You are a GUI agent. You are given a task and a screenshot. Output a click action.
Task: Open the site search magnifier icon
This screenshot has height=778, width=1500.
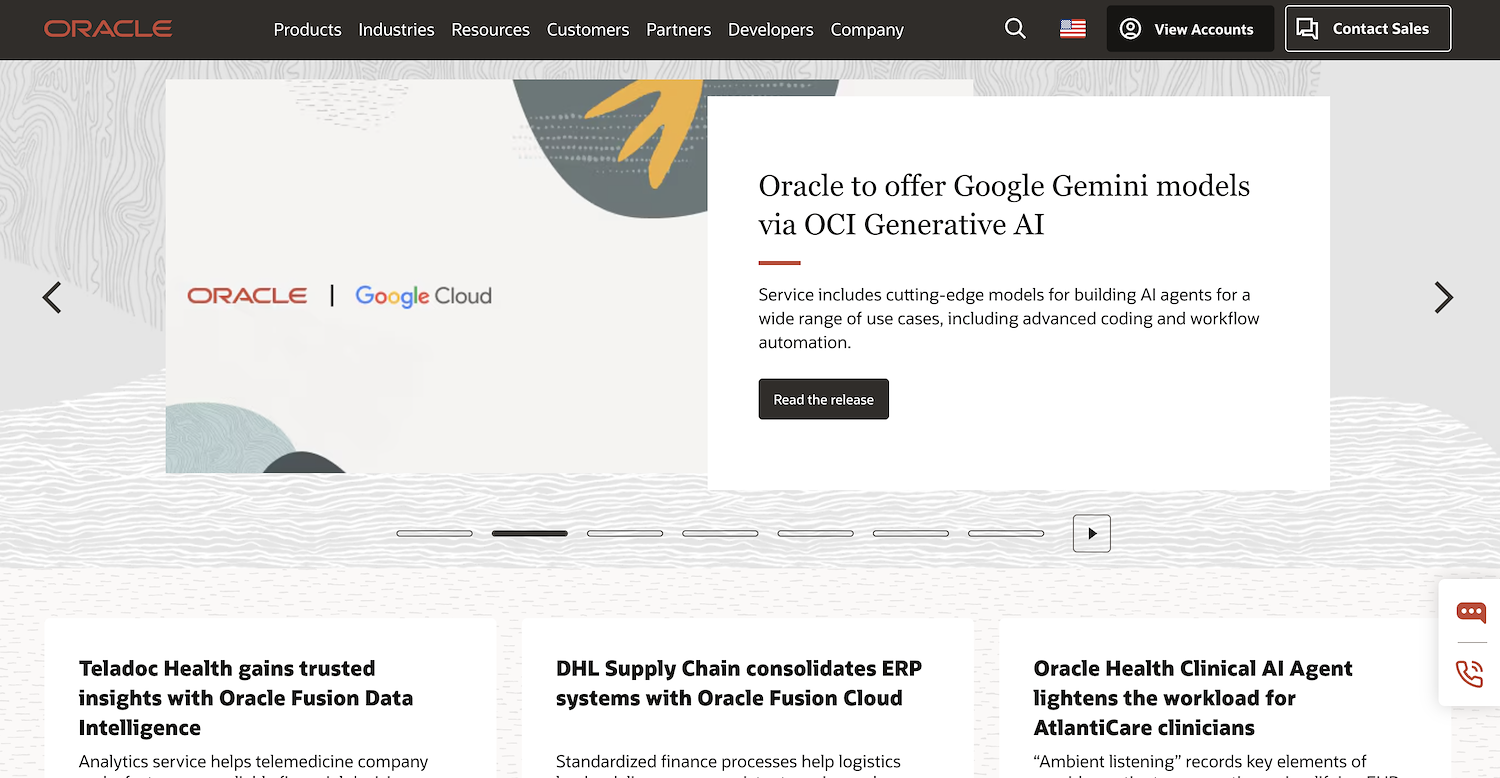click(x=1015, y=29)
